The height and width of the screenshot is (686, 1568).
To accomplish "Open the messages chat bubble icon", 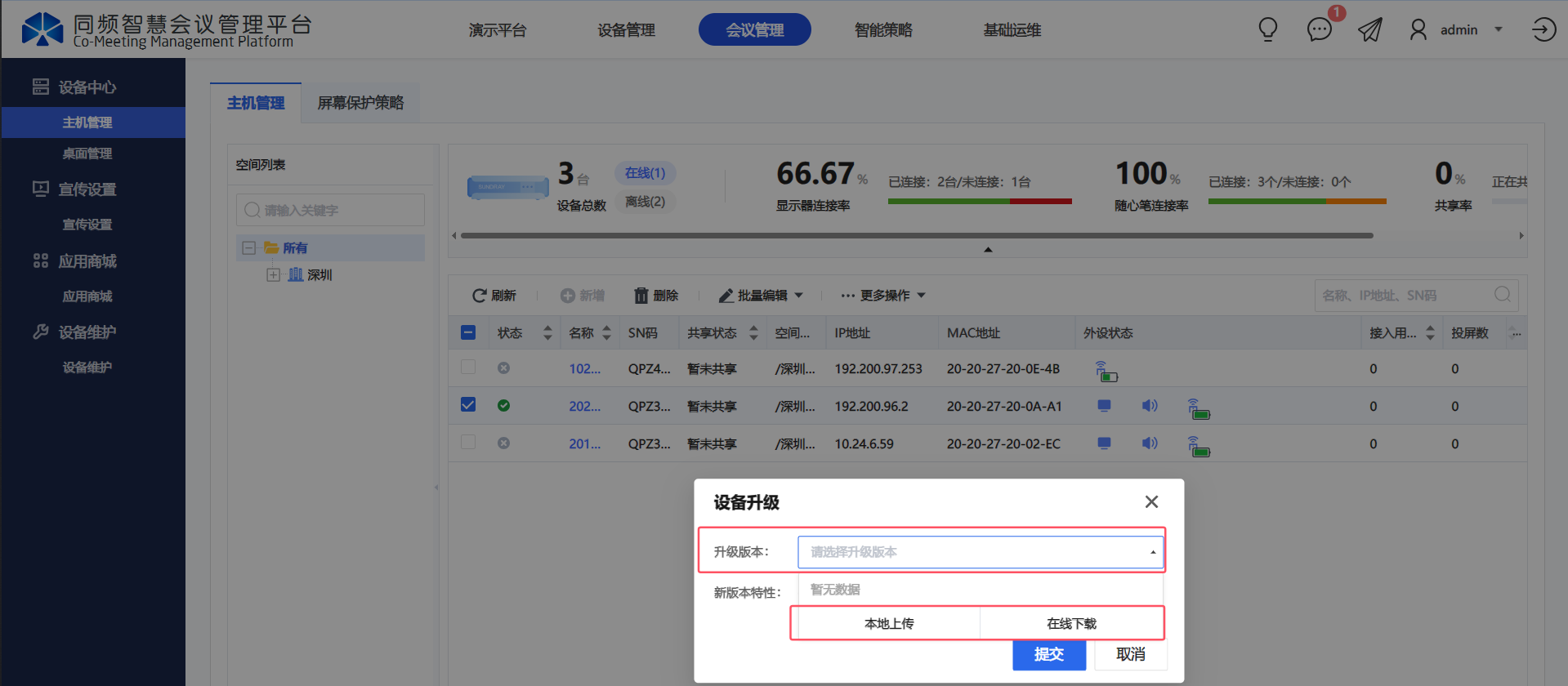I will pyautogui.click(x=1319, y=30).
